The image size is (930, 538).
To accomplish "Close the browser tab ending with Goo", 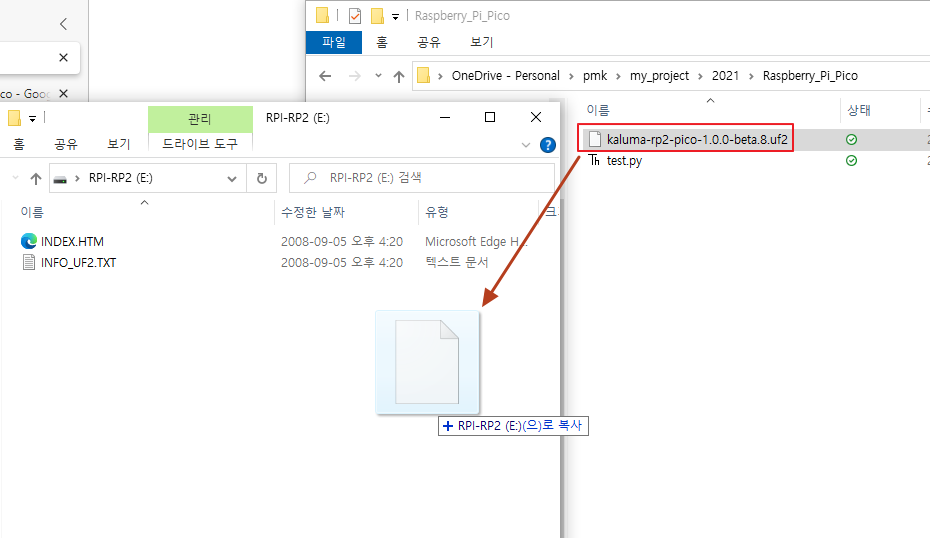I will click(x=63, y=94).
